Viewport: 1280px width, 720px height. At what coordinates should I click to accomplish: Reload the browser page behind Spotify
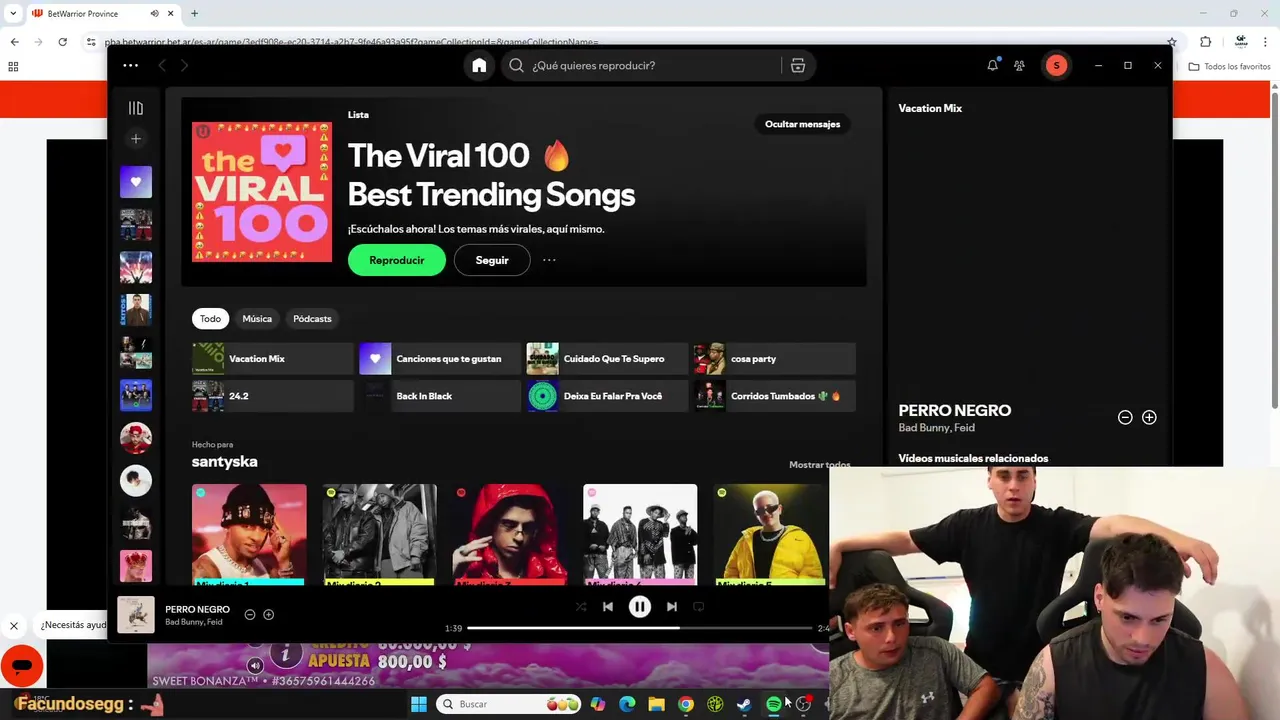(x=62, y=42)
